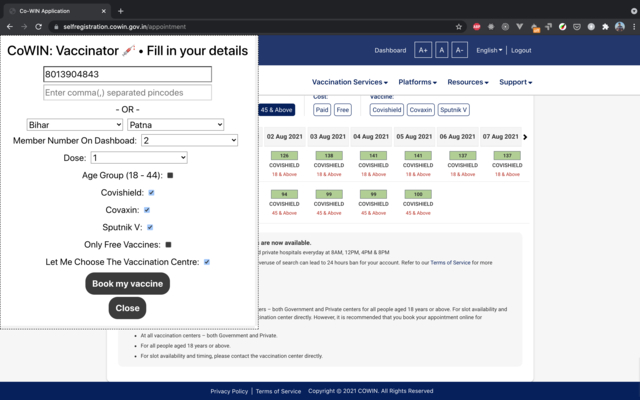Screen dimensions: 640x400
Task: Click the comma separated pincodes field
Action: coord(127,93)
